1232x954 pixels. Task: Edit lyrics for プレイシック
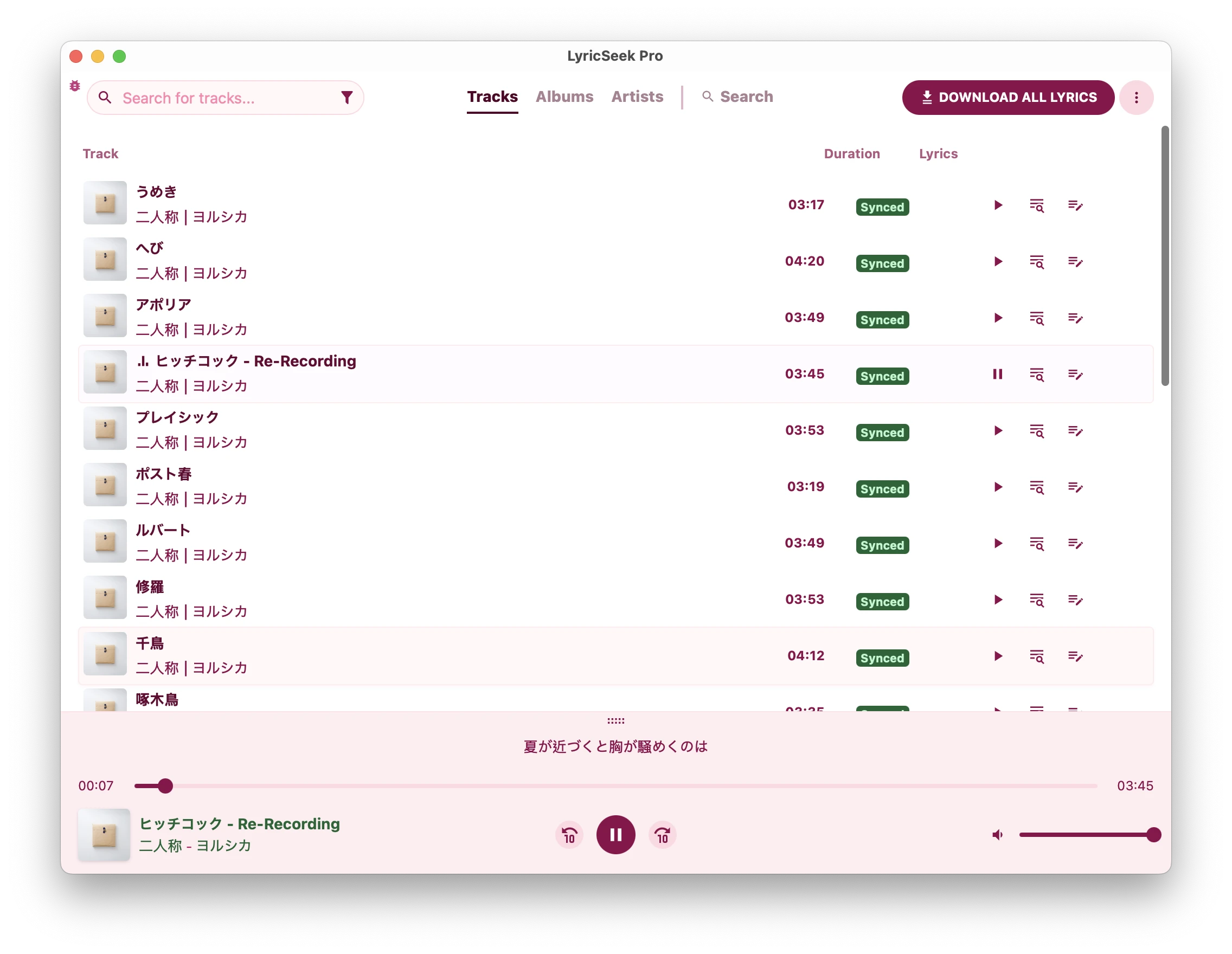(x=1075, y=431)
